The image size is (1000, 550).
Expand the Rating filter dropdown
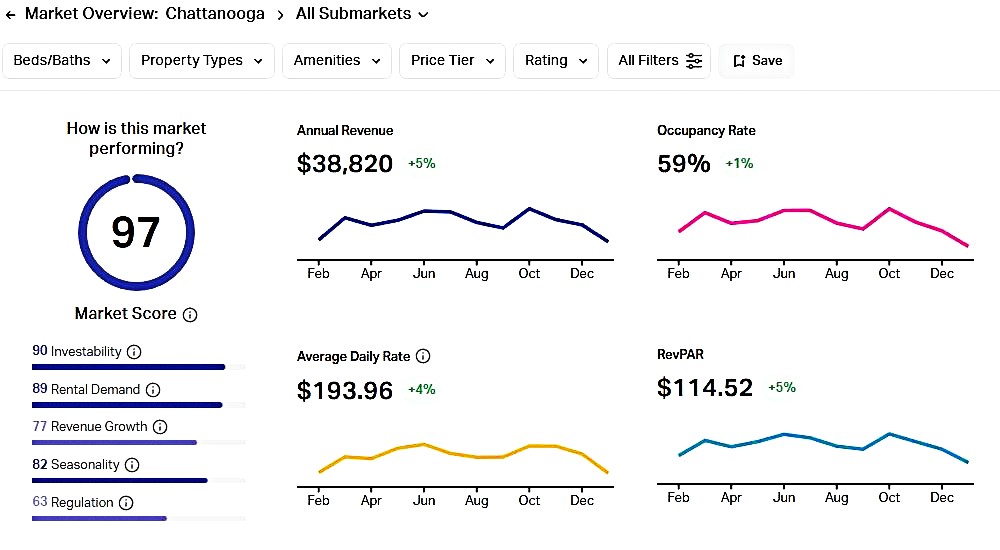(x=555, y=61)
